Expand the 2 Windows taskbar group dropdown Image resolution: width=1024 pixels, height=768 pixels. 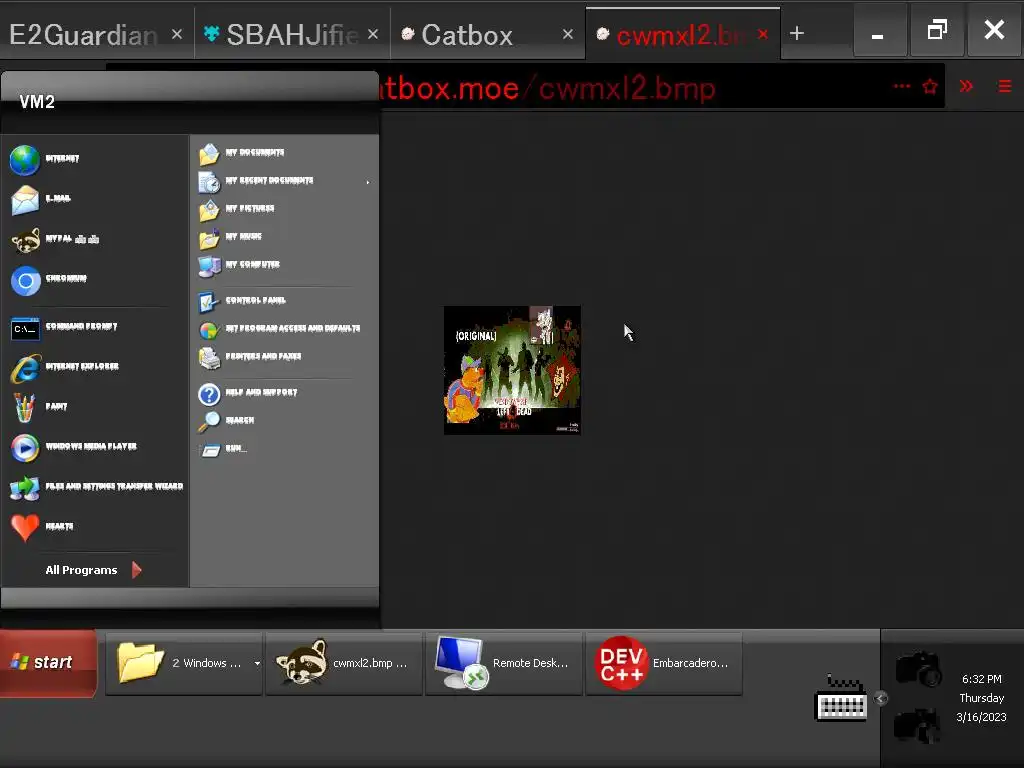click(257, 664)
